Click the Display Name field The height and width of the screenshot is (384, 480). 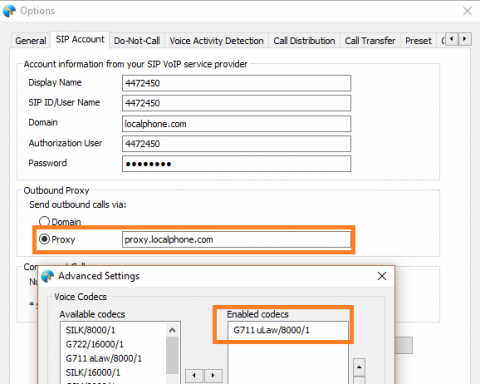236,83
